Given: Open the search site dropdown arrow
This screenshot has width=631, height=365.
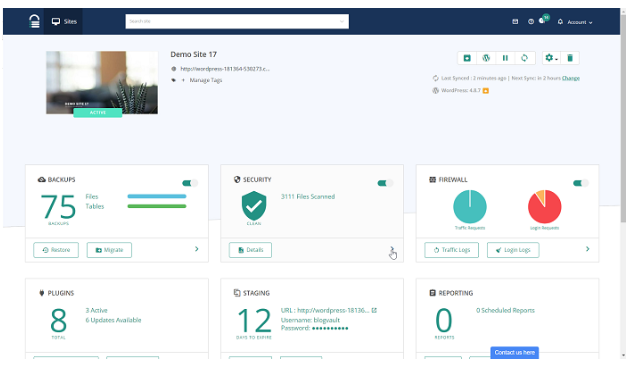Looking at the screenshot, I should click(x=342, y=22).
